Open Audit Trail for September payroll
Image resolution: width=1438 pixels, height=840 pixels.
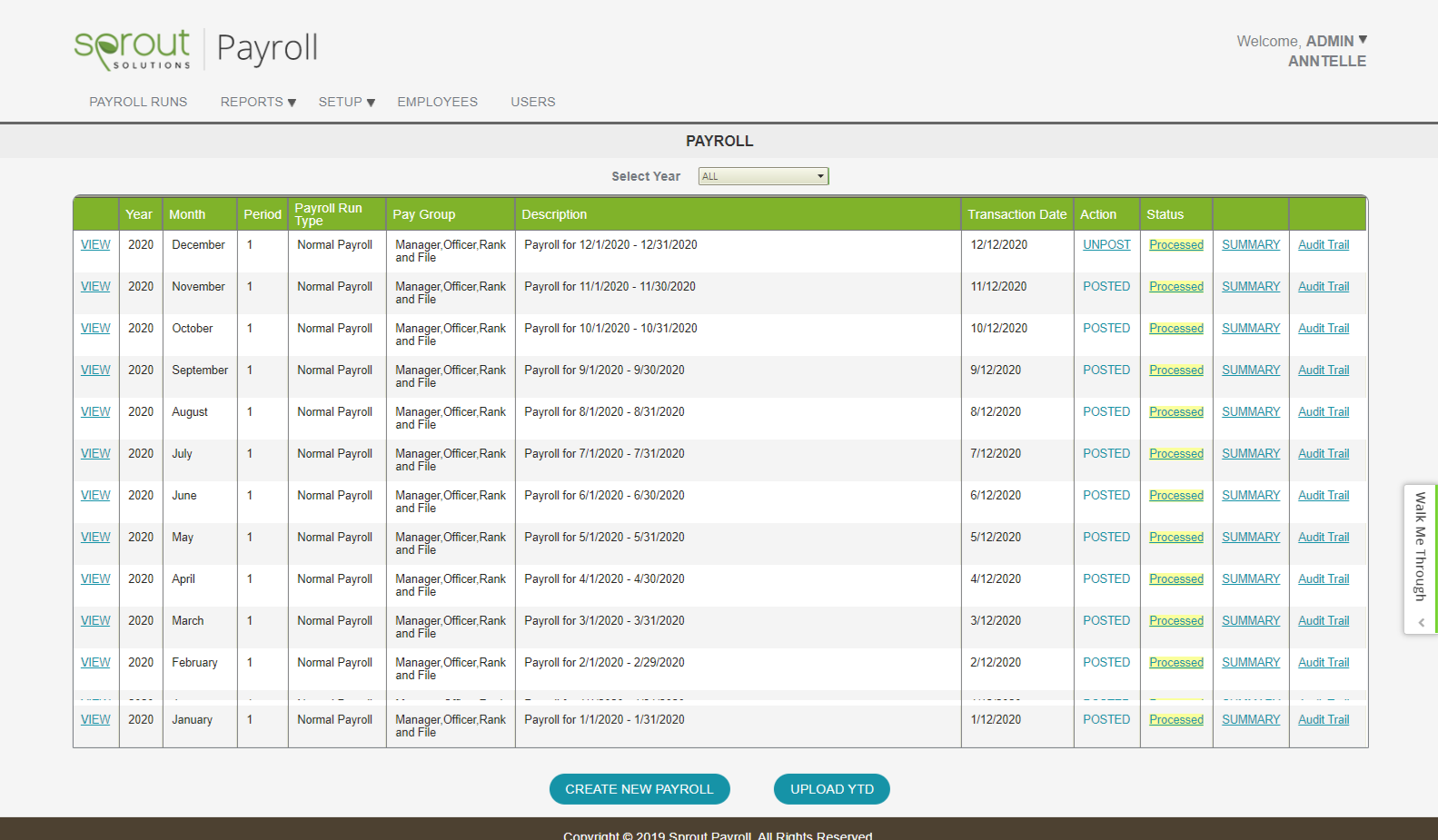point(1324,370)
